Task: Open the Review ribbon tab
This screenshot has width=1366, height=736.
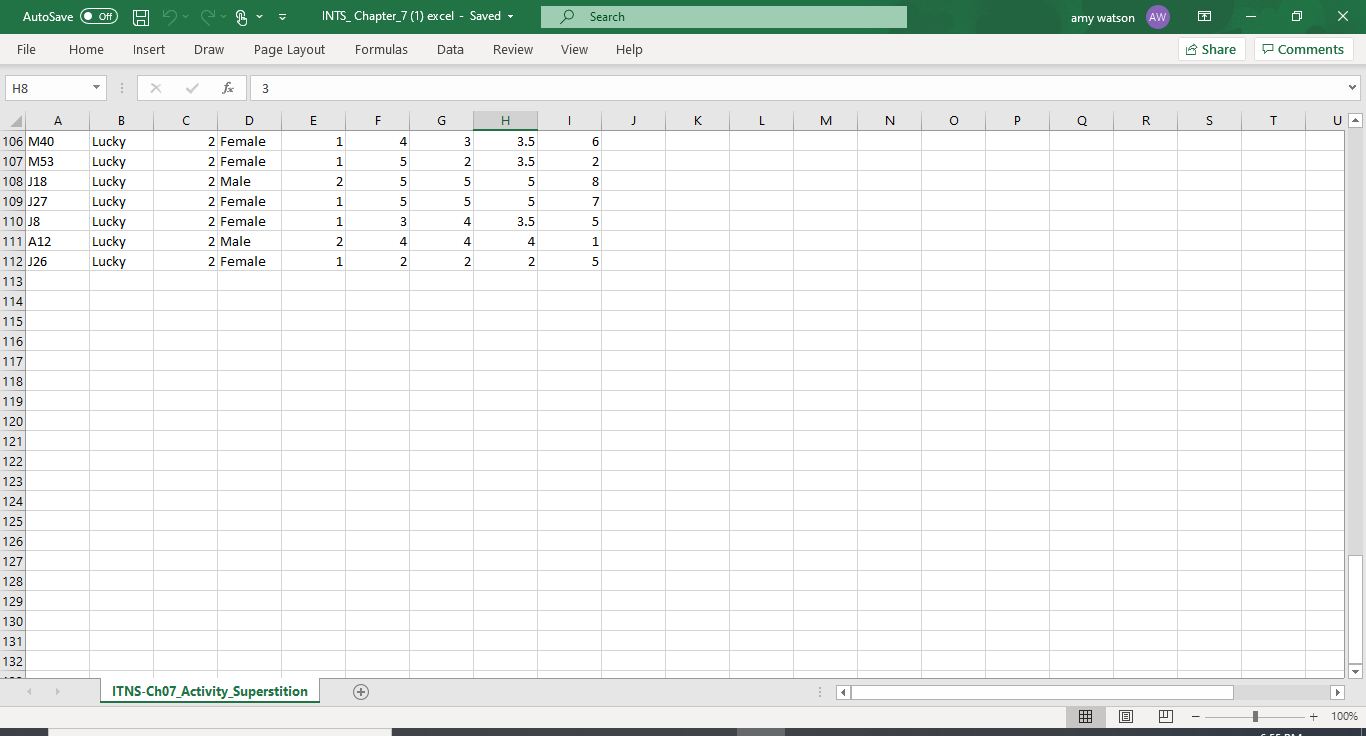Action: pos(513,49)
